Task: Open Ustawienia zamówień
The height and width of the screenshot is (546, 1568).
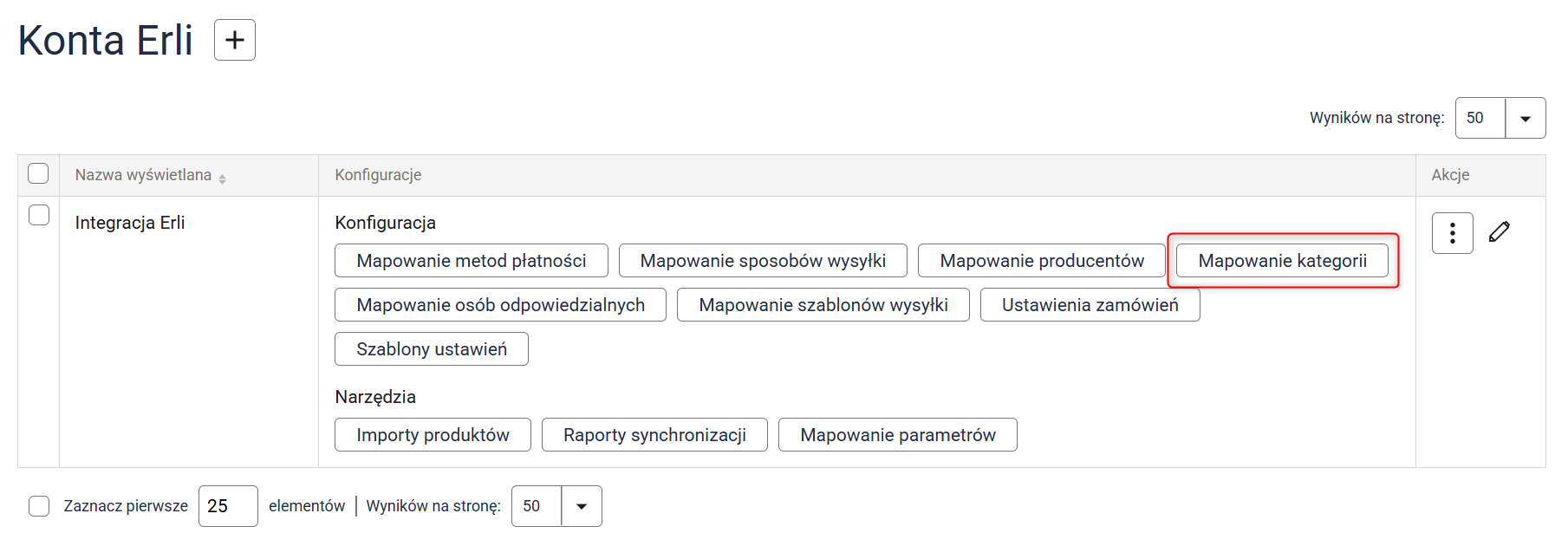Action: tap(1090, 305)
